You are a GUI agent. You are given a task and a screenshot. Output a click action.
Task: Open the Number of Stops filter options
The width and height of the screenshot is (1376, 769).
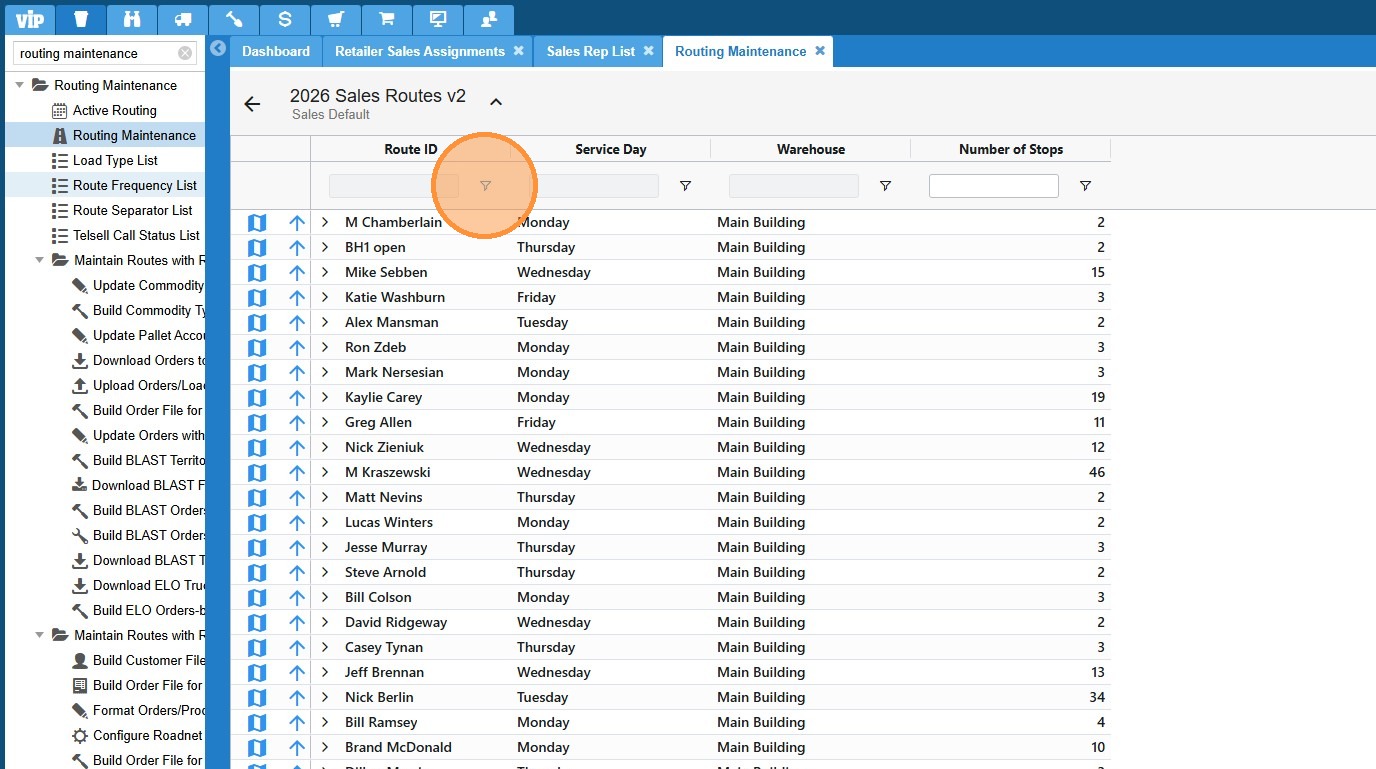pos(1085,186)
